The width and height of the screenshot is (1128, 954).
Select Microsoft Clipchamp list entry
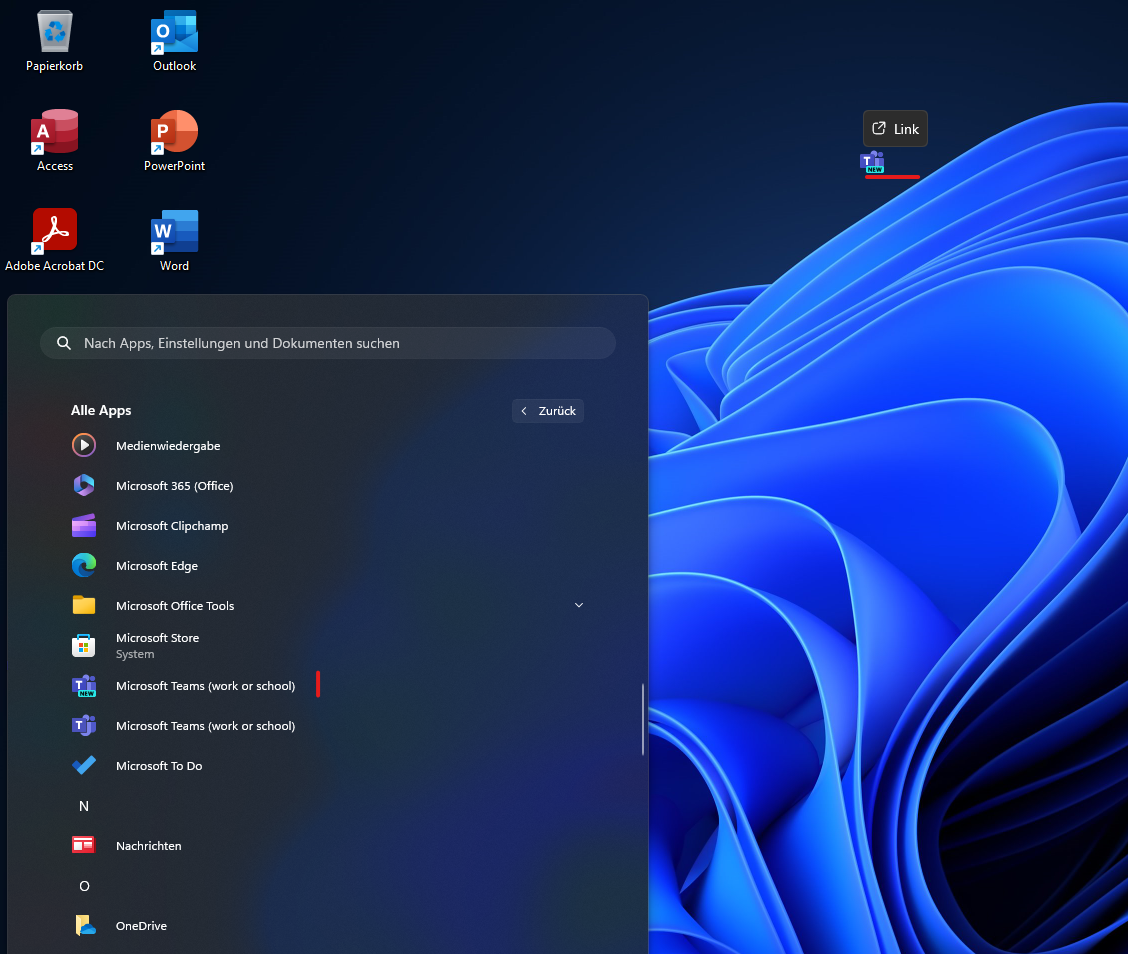pyautogui.click(x=329, y=526)
